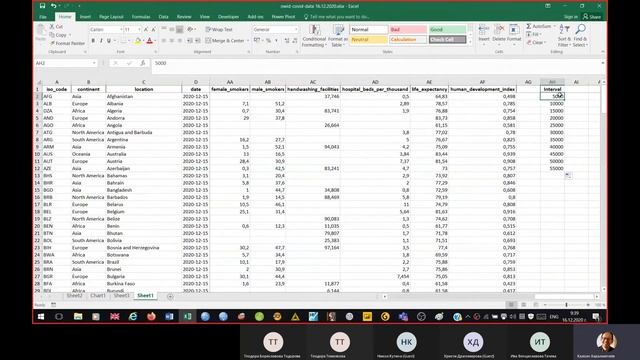Toggle Center horizontal alignment
The width and height of the screenshot is (640, 360).
[172, 40]
